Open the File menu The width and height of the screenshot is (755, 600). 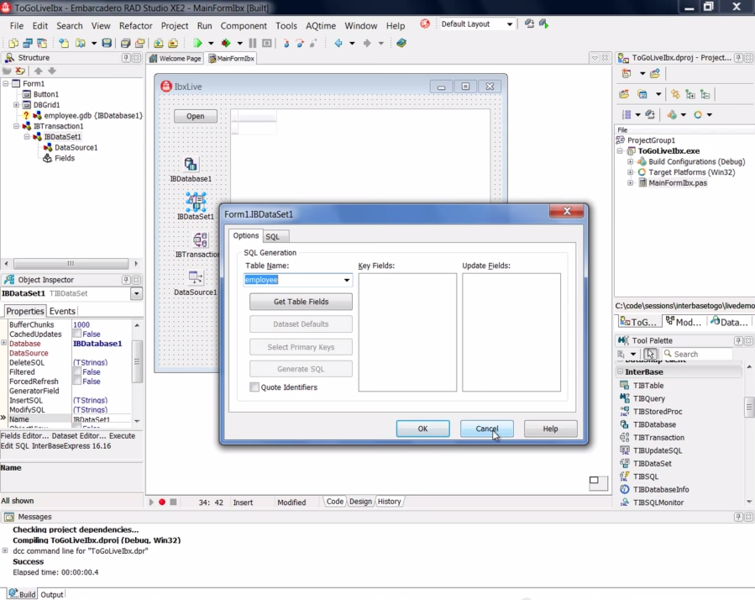tap(16, 26)
